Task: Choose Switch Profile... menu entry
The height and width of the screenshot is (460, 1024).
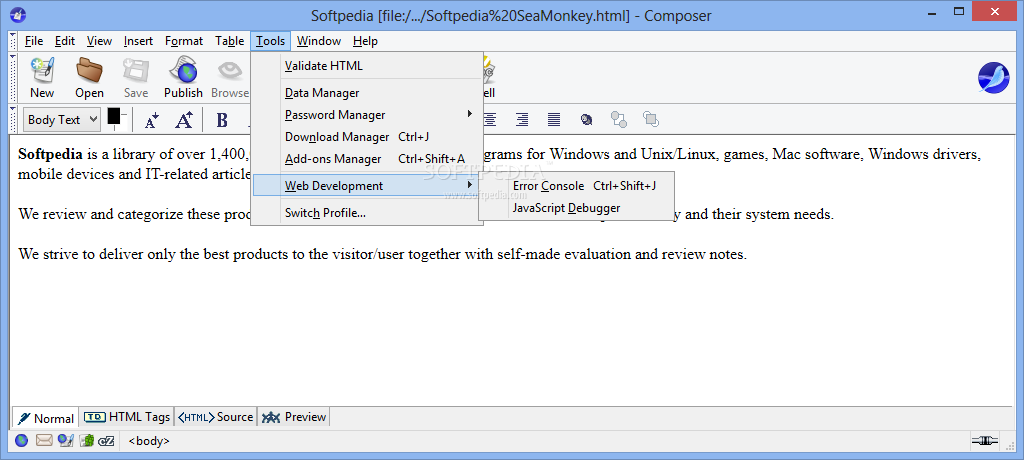Action: pos(367,213)
